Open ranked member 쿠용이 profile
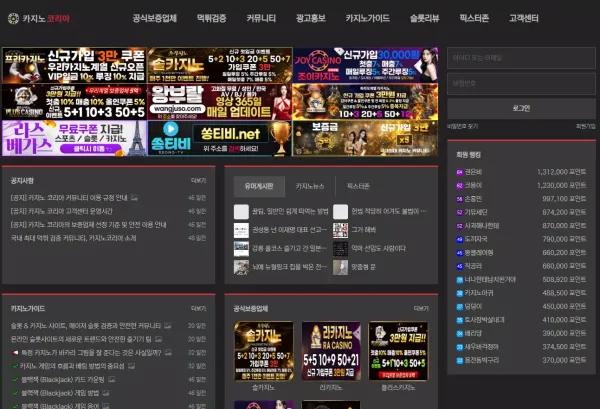Screen dimensions: 600x409 click(x=473, y=186)
